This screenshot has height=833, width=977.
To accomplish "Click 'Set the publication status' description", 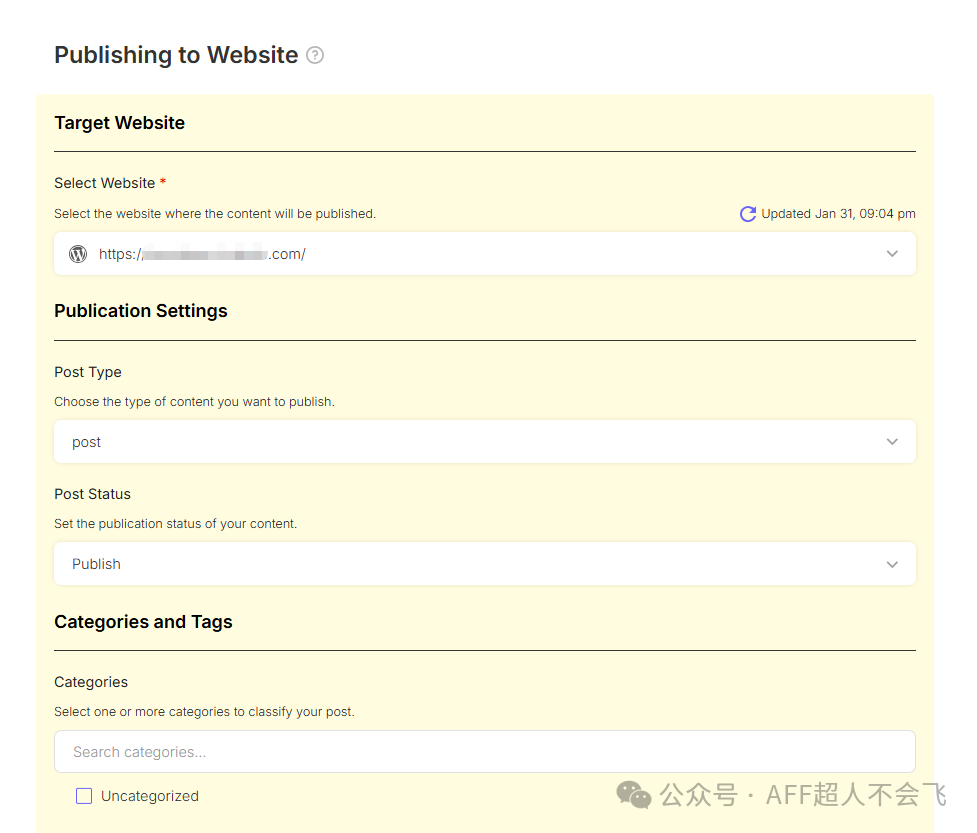I will [176, 524].
